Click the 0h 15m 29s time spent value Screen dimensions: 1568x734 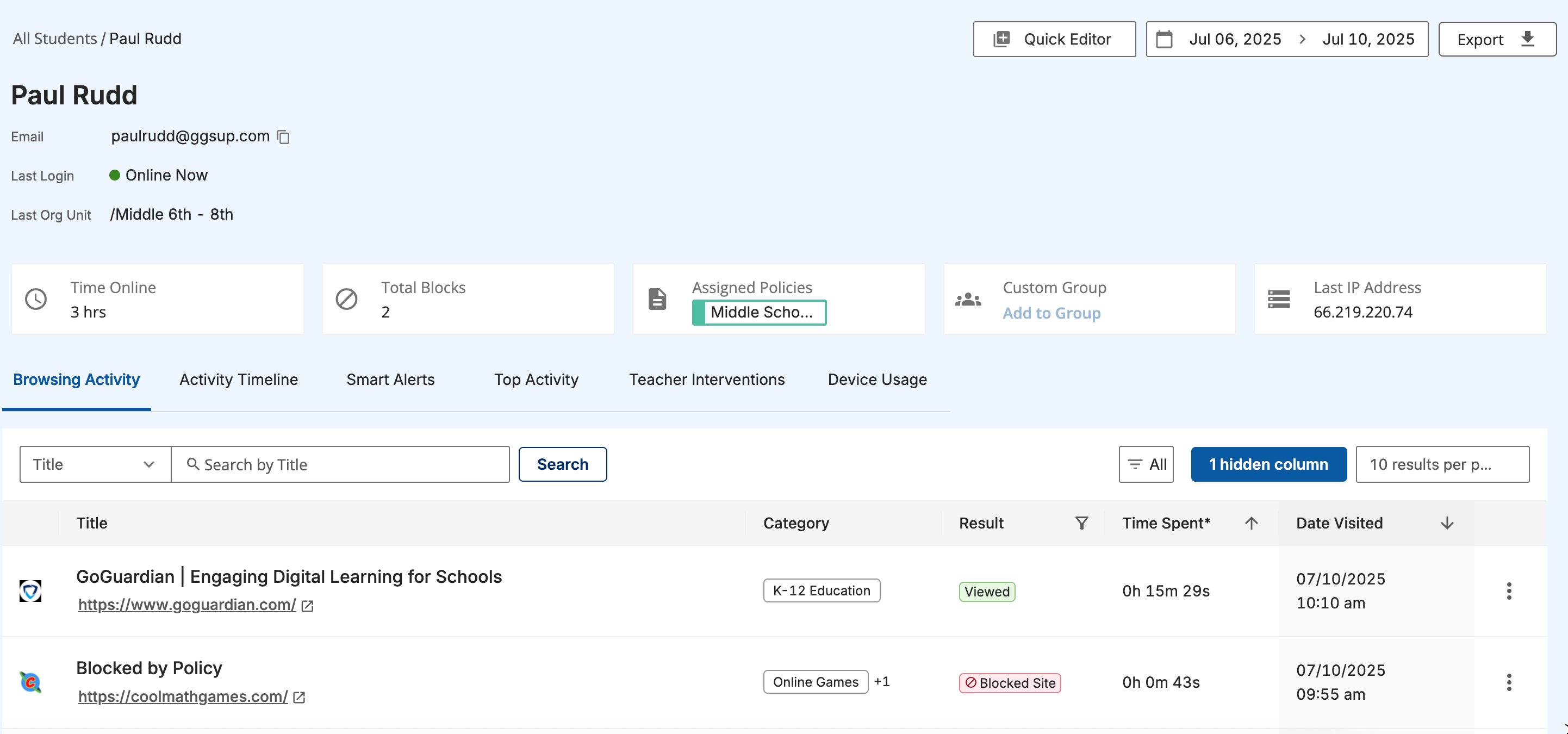tap(1166, 590)
